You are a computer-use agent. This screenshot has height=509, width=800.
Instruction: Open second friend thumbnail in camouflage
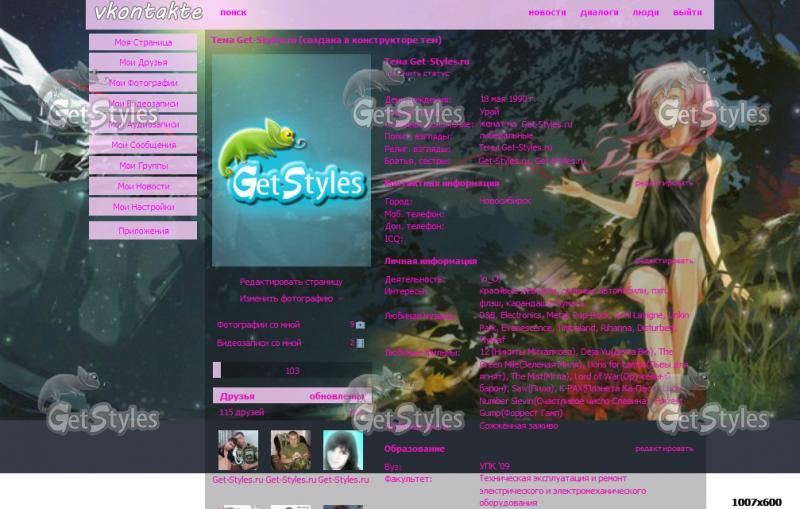tap(290, 450)
